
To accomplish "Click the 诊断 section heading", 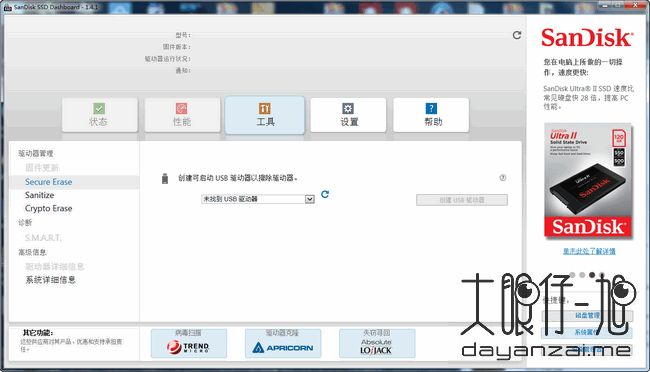I will coord(25,223).
